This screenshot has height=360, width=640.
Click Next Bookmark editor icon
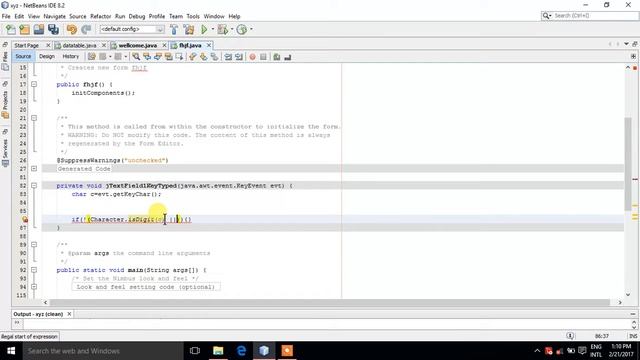203,57
